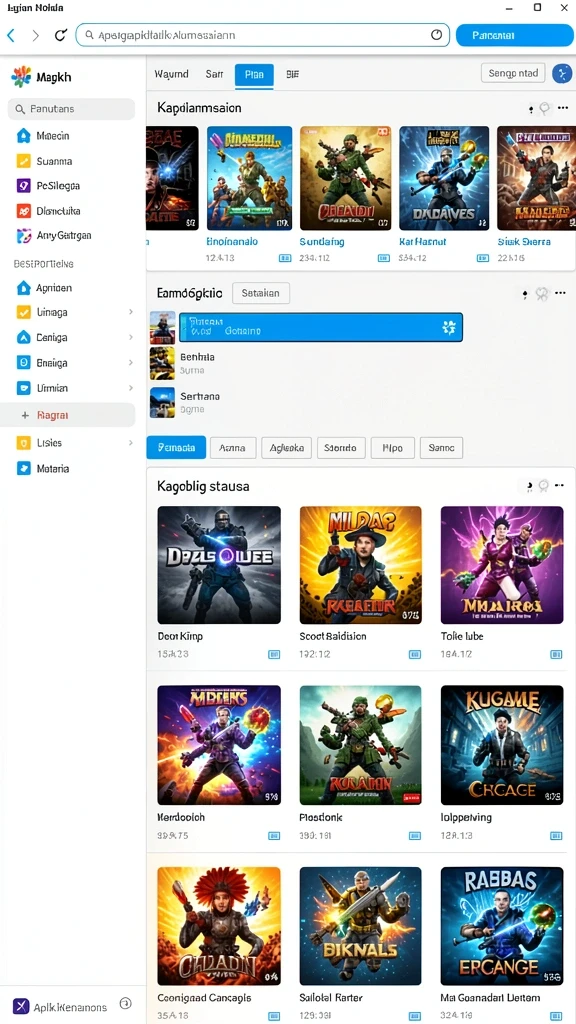The width and height of the screenshot is (576, 1024).
Task: Expand the Lisies sidebar chevron
Action: [131, 443]
